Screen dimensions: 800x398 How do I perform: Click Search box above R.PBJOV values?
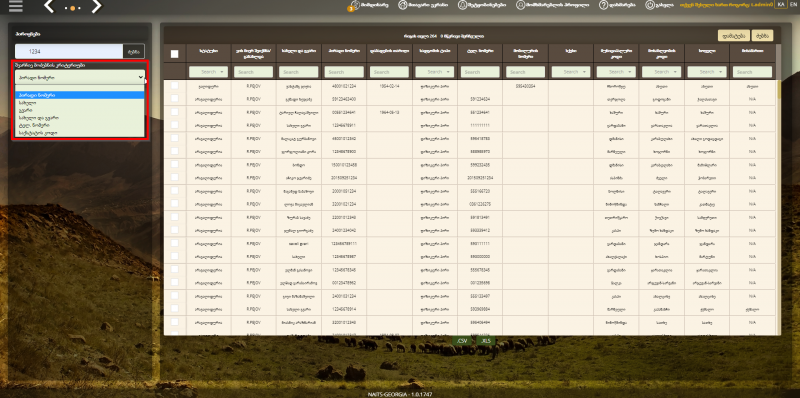point(254,72)
